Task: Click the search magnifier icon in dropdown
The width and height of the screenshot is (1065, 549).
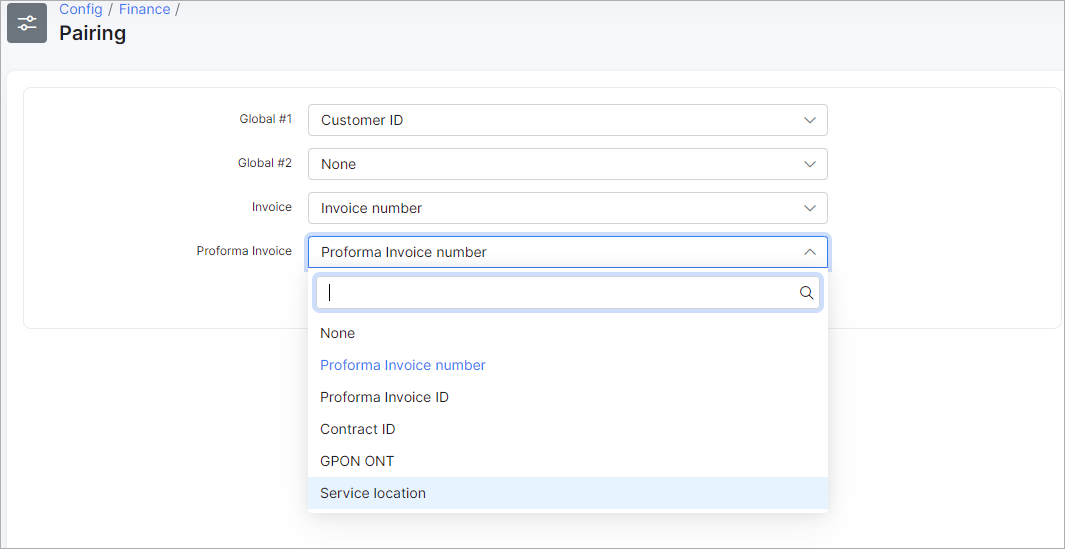Action: click(x=806, y=293)
